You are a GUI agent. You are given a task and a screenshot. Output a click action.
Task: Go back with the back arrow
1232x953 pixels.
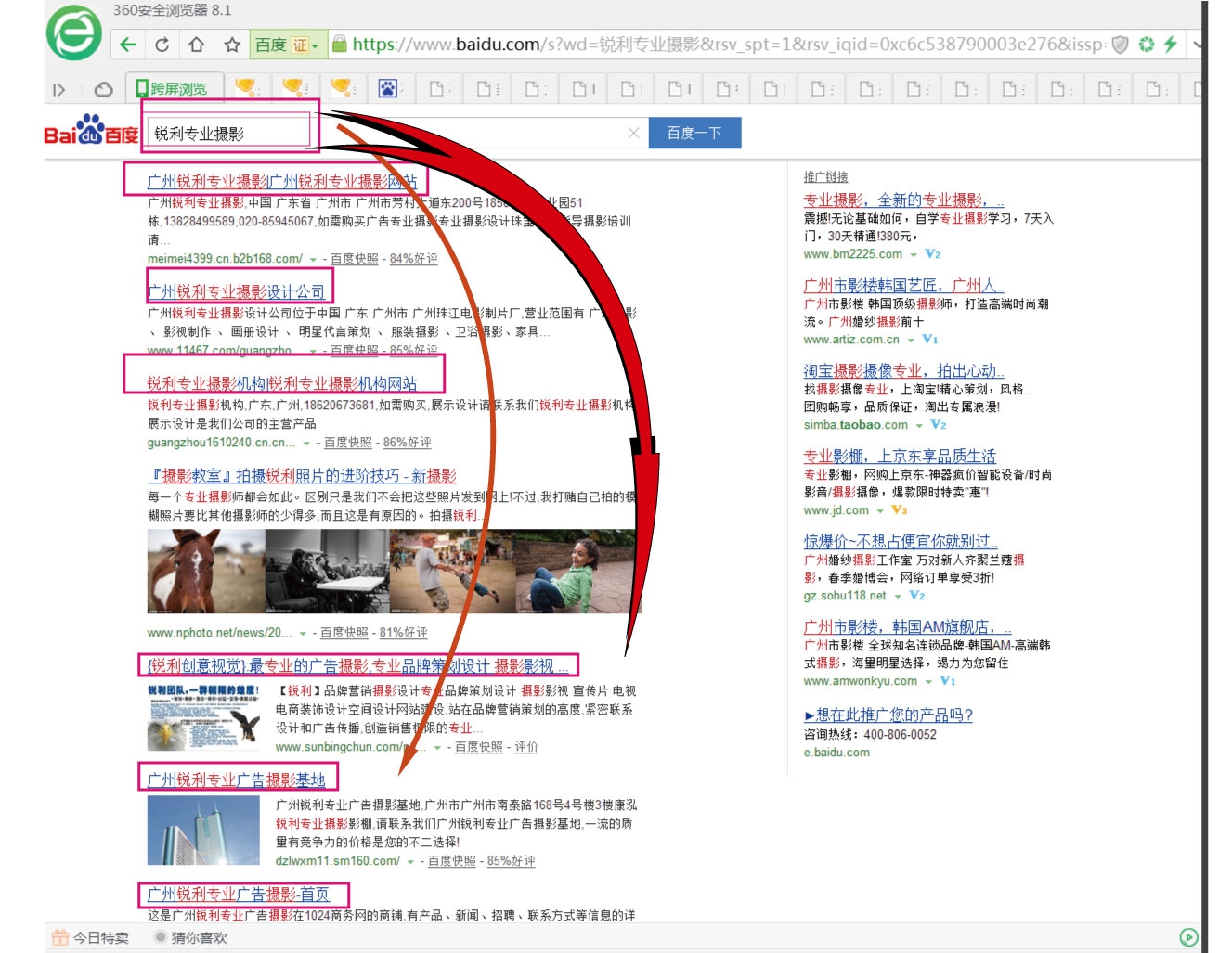pos(128,45)
